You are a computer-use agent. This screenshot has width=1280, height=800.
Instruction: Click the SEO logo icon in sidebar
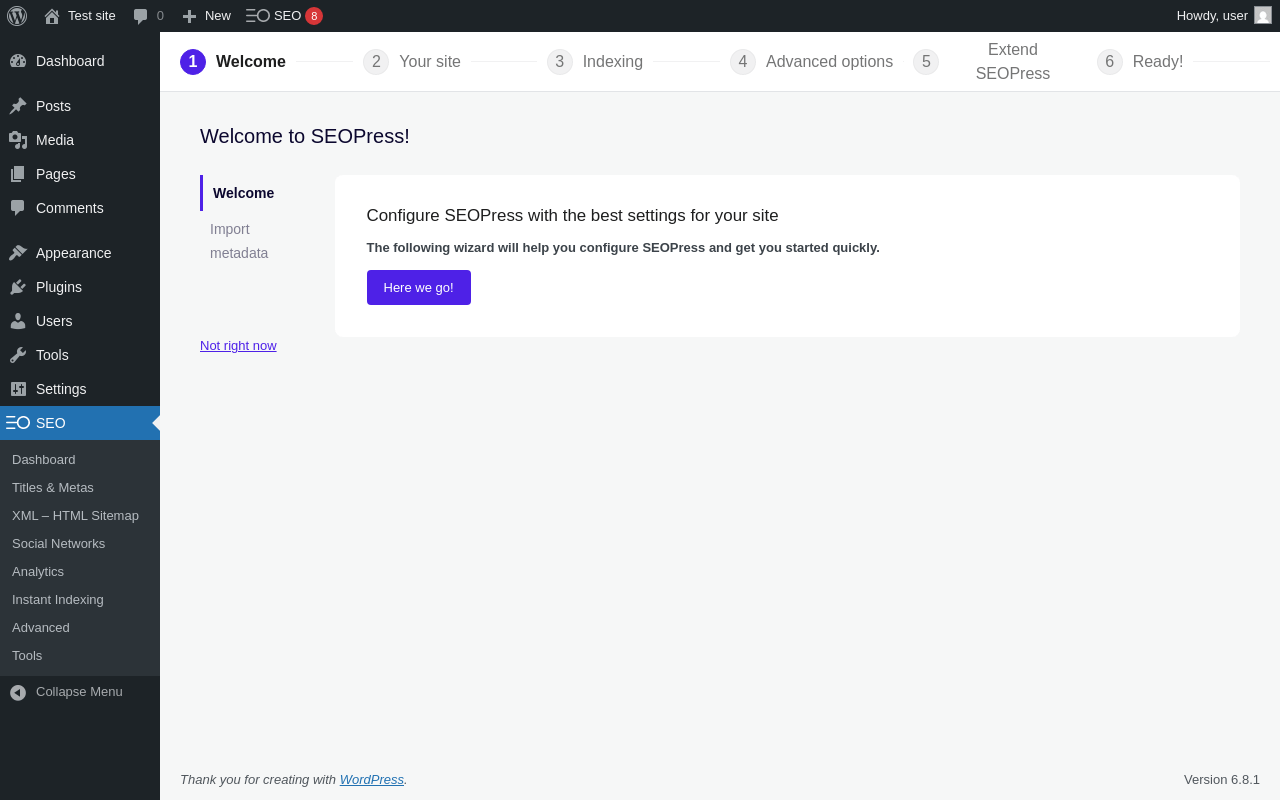[18, 423]
